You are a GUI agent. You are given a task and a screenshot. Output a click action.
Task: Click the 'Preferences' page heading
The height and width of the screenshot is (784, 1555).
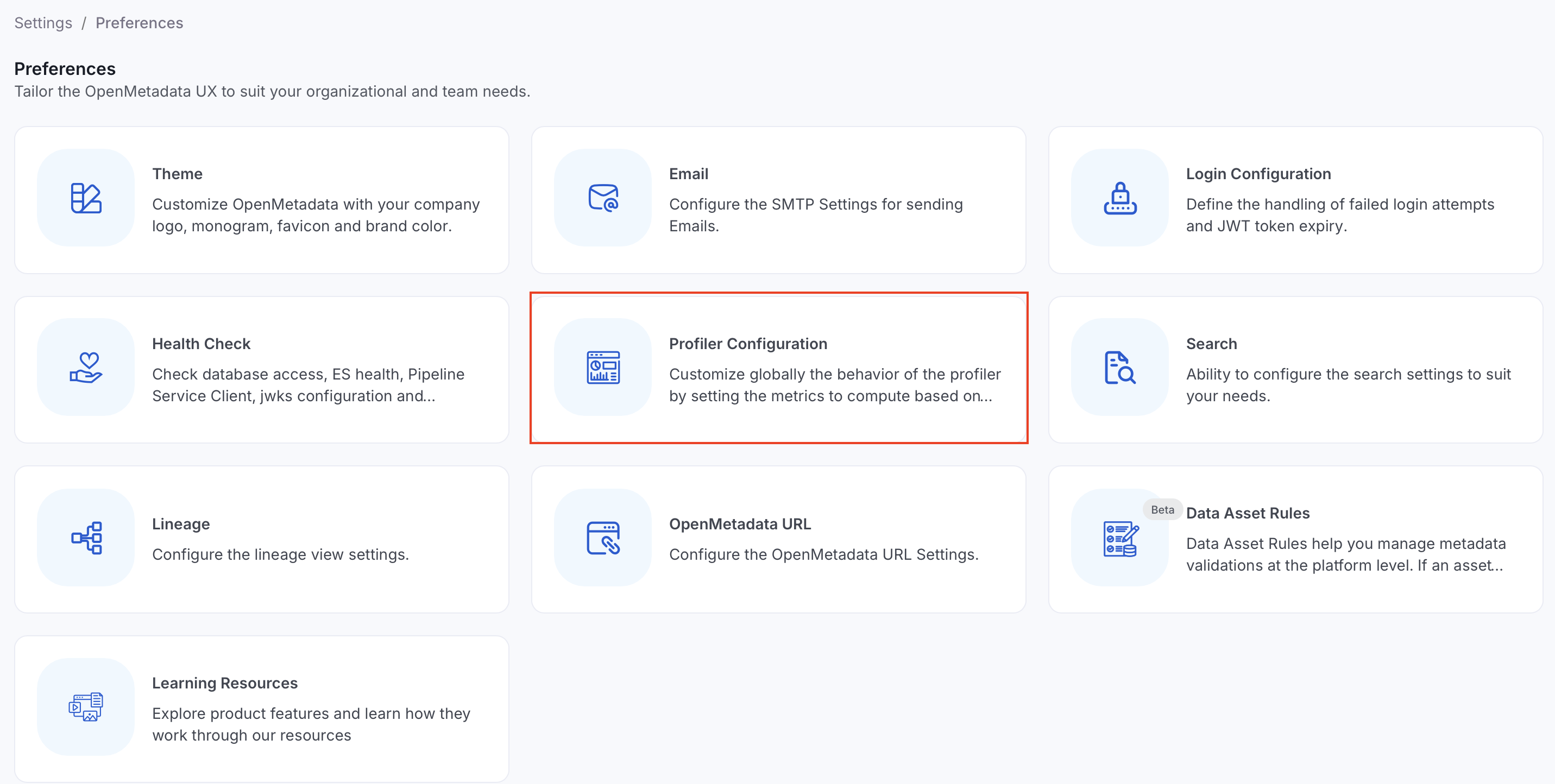65,69
